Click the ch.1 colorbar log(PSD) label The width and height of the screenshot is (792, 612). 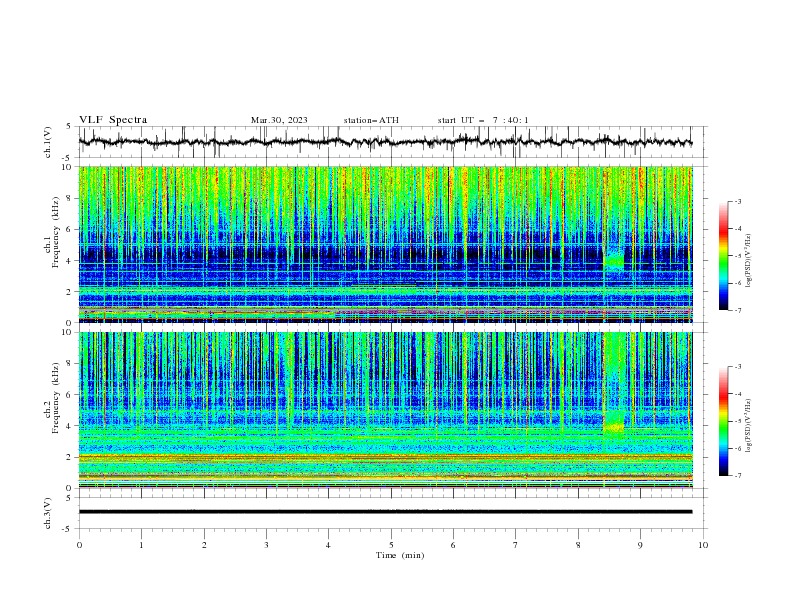[x=748, y=261]
